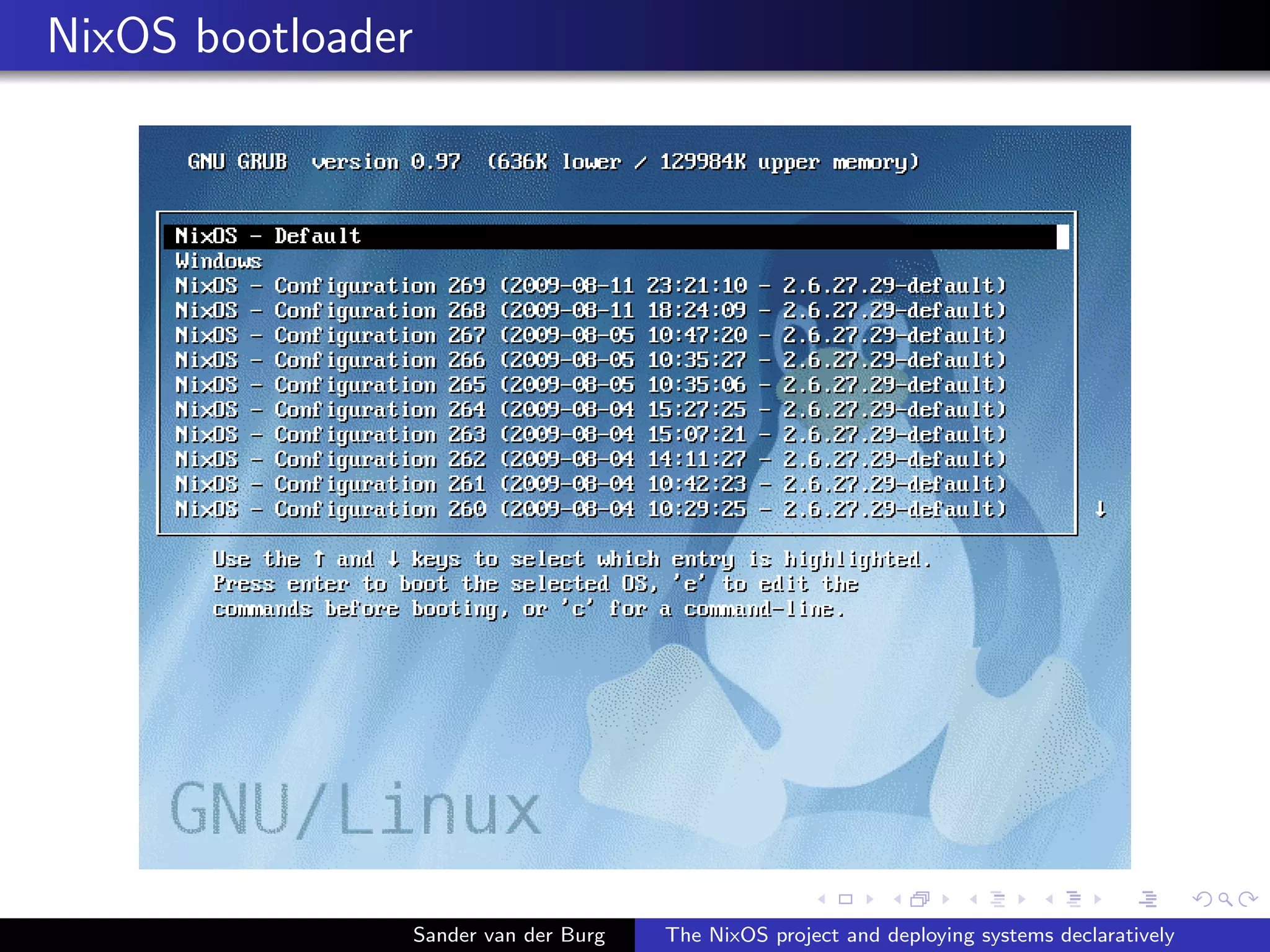Select NixOS Configuration 265 entry

point(616,385)
